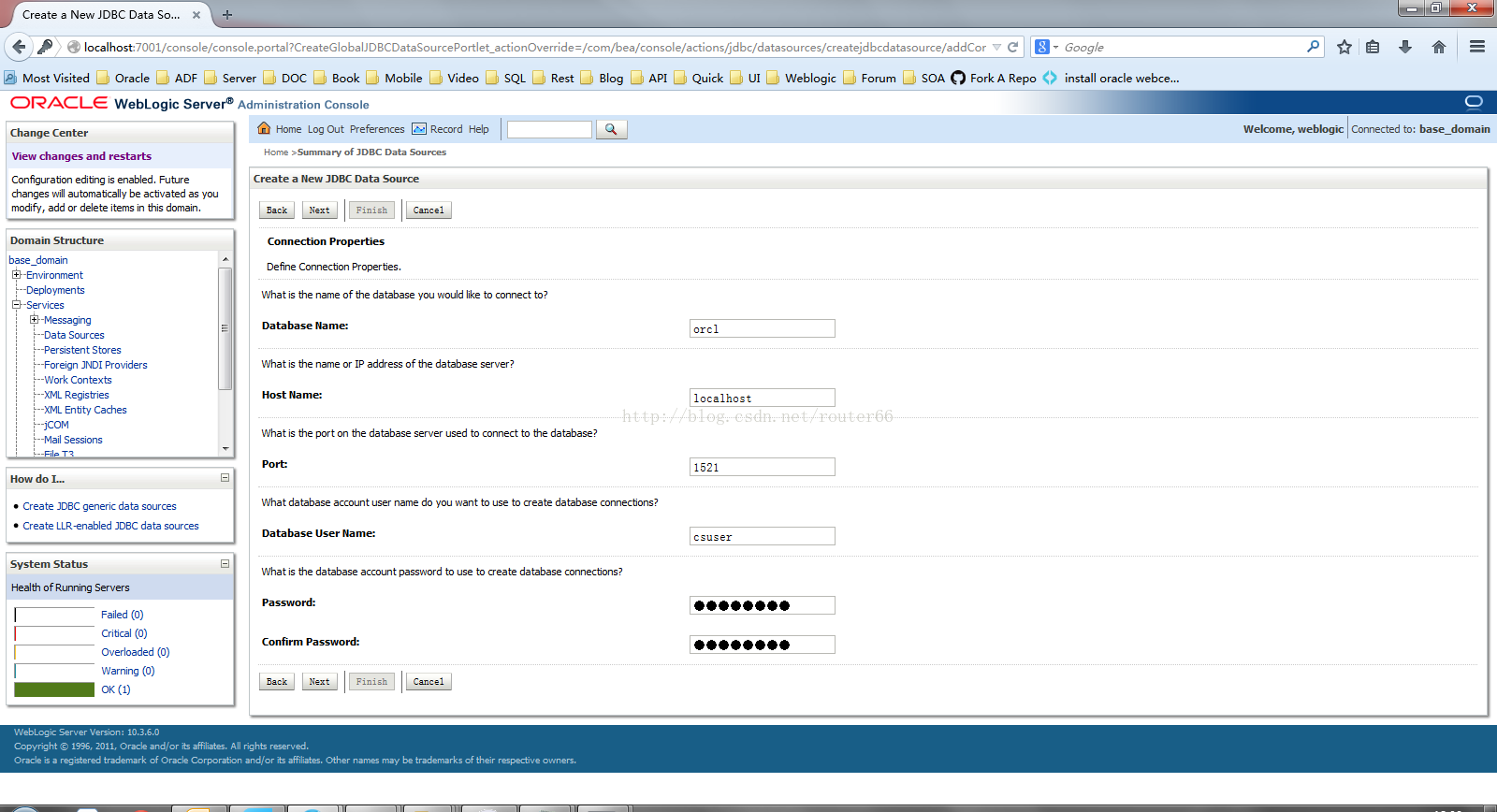Click the Google search magnifier icon

click(x=1313, y=46)
